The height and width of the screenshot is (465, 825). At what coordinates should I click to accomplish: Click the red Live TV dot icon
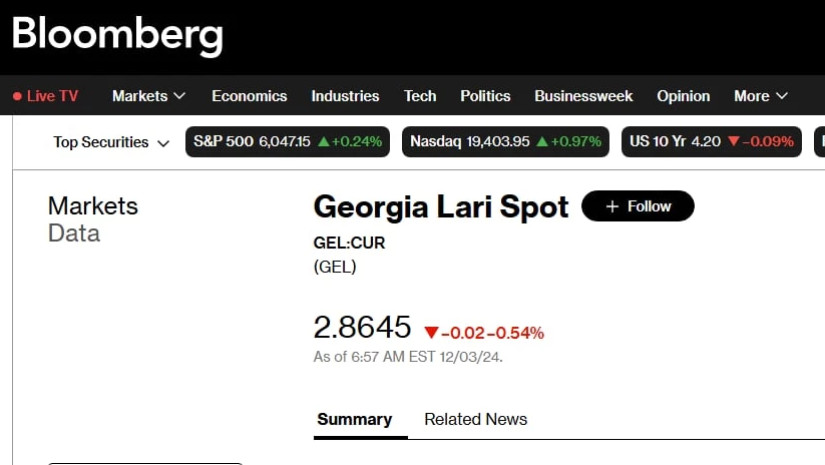click(17, 97)
